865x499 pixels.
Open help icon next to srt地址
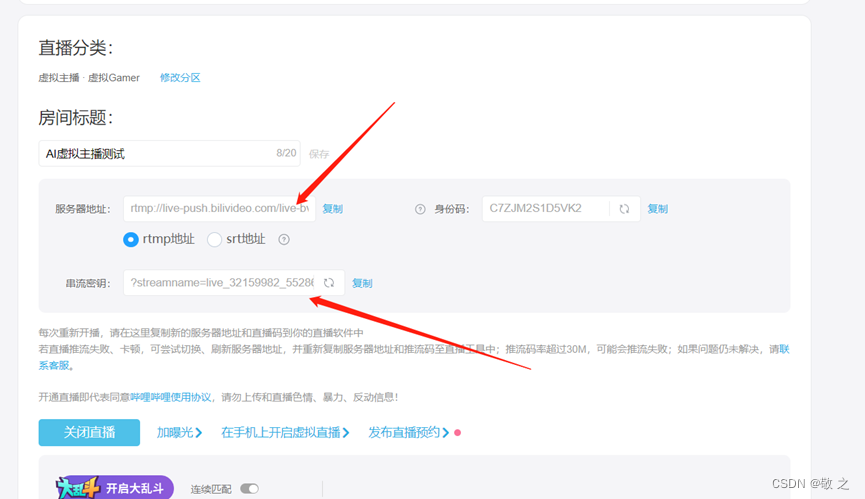(x=284, y=239)
